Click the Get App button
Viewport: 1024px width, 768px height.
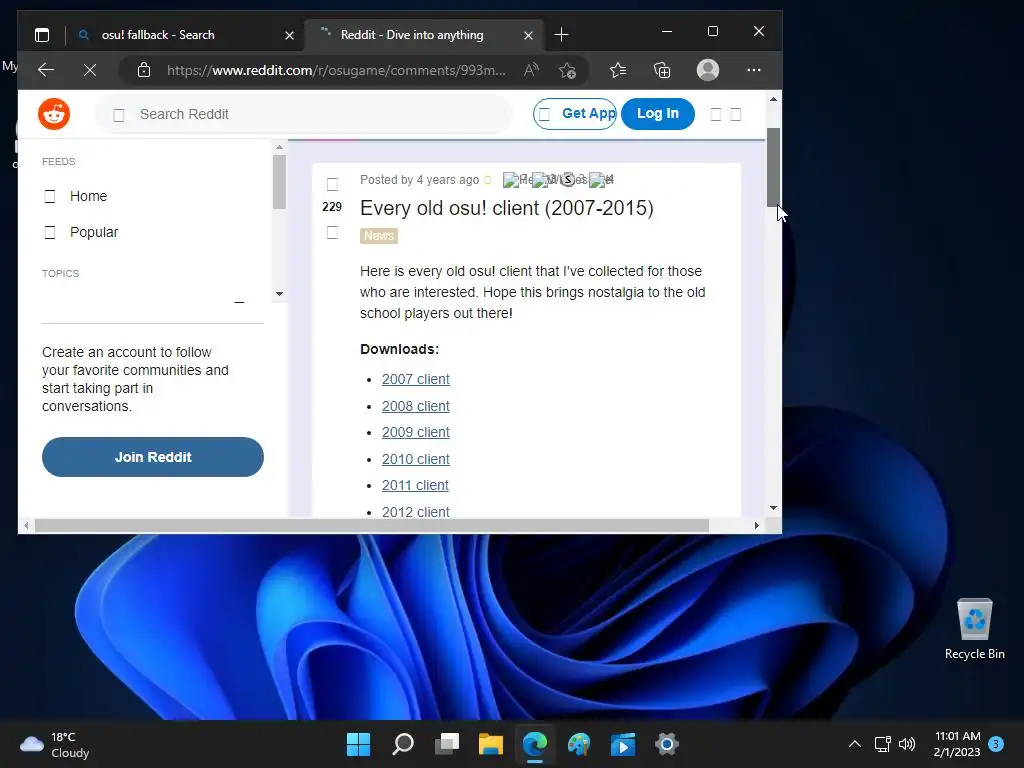tap(575, 114)
